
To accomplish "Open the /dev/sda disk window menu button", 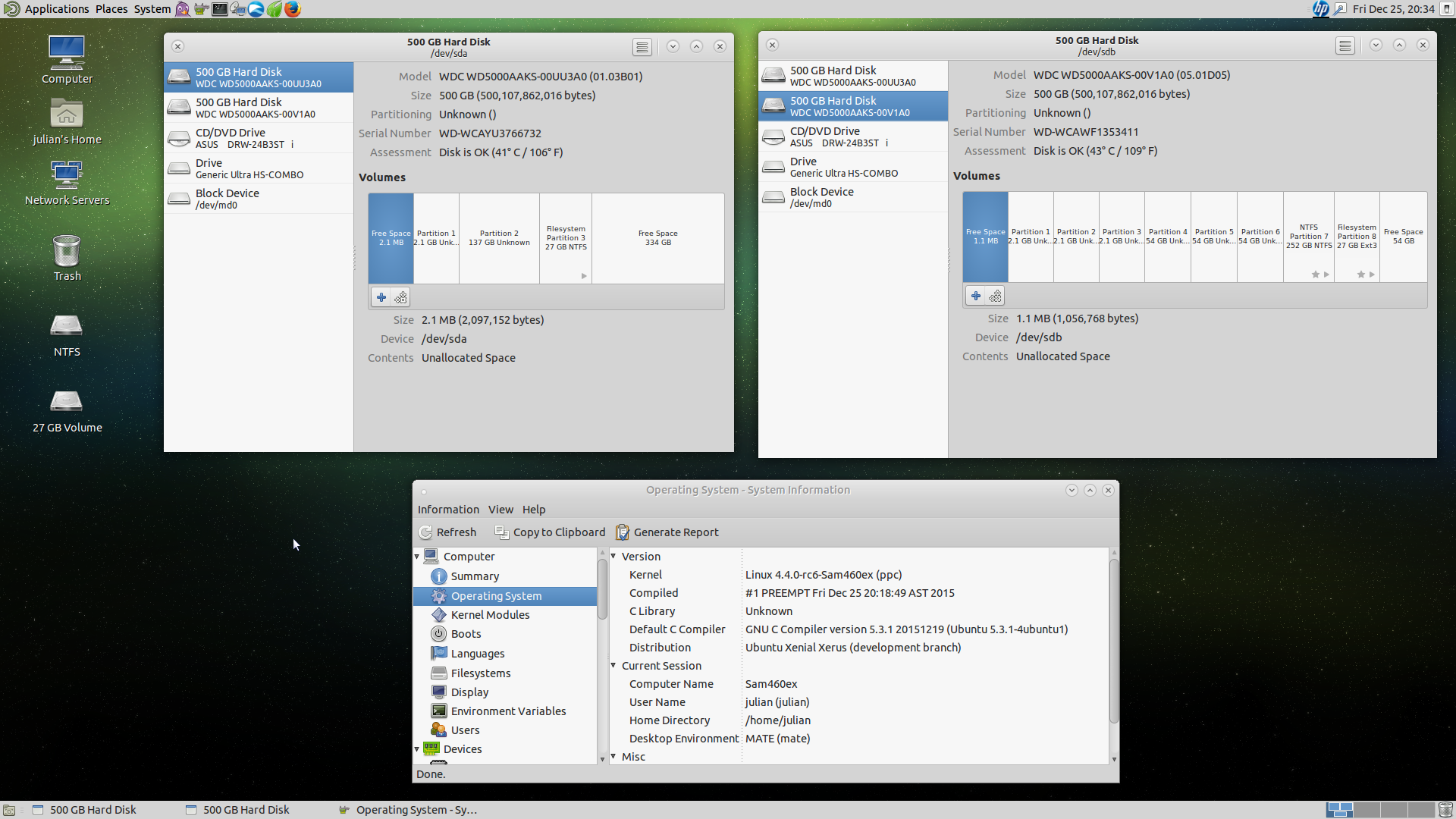I will pos(642,47).
